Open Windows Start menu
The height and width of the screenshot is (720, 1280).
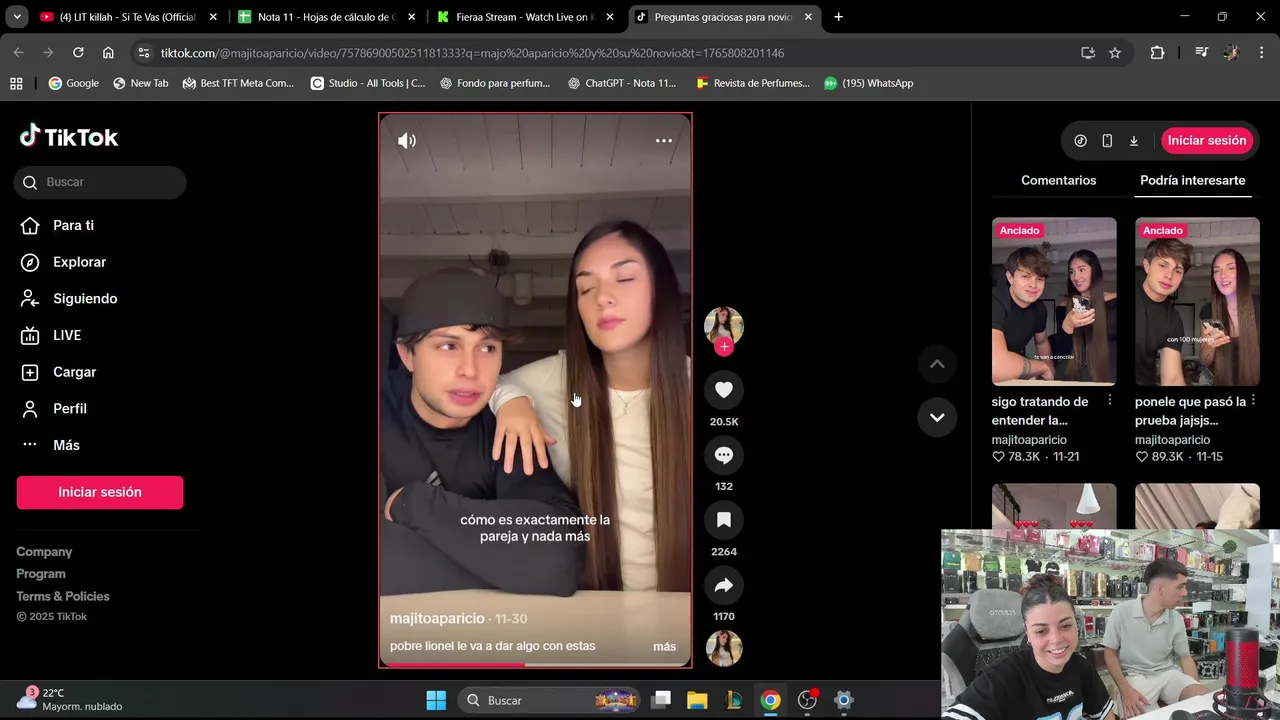click(436, 700)
